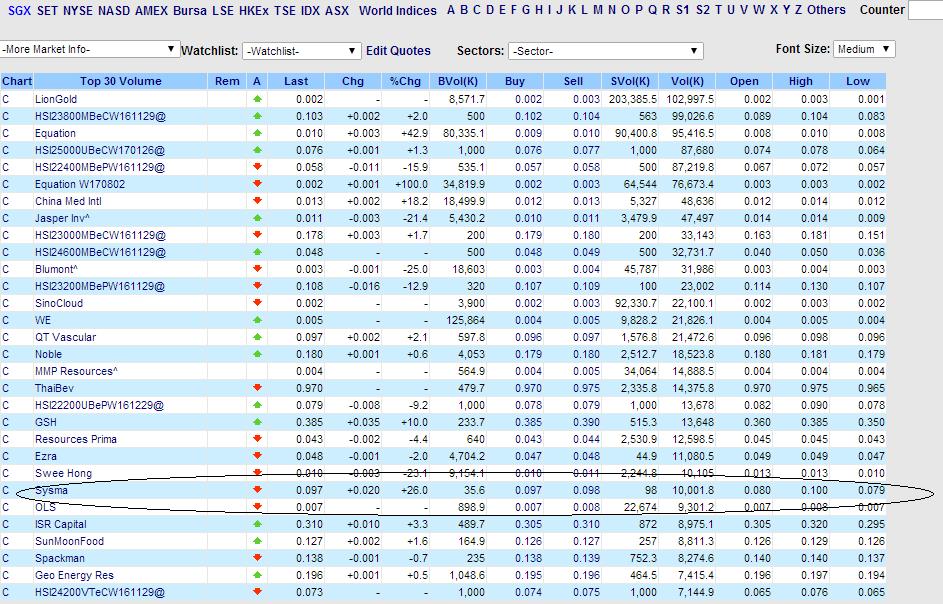Open the chart for ThaiBev
The width and height of the screenshot is (943, 604).
8,388
